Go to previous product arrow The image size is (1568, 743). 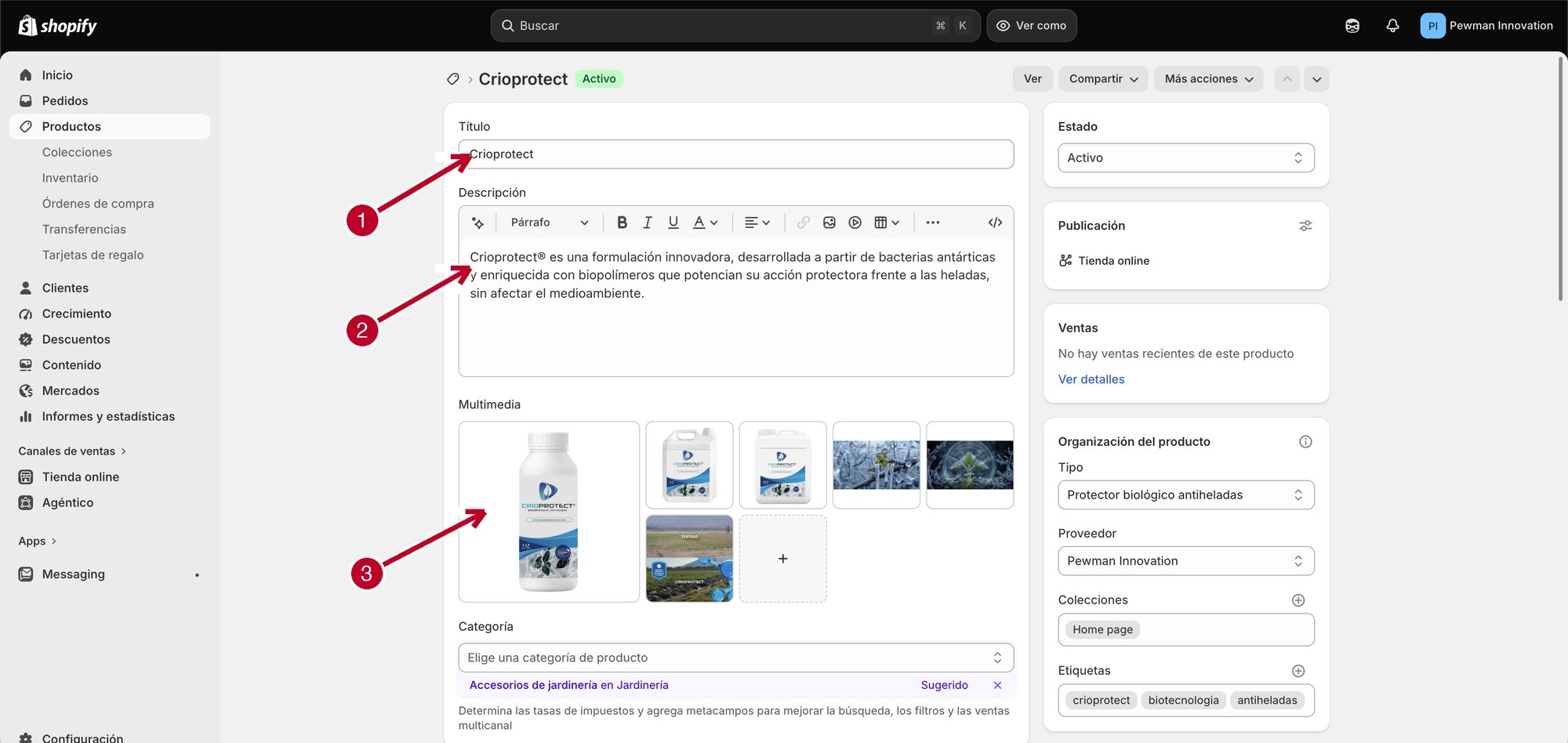[x=1287, y=79]
